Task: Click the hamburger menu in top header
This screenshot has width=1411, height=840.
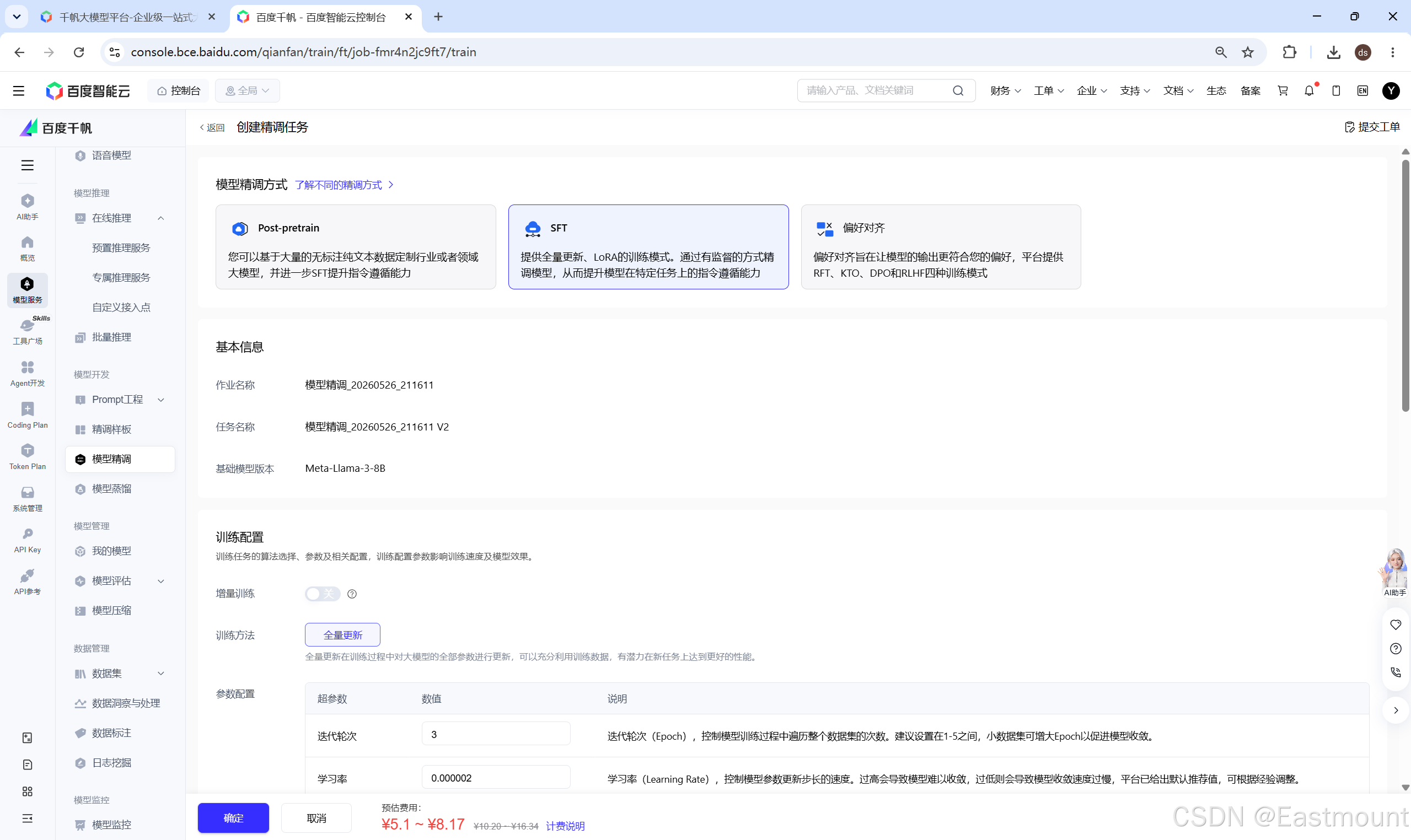Action: tap(19, 90)
